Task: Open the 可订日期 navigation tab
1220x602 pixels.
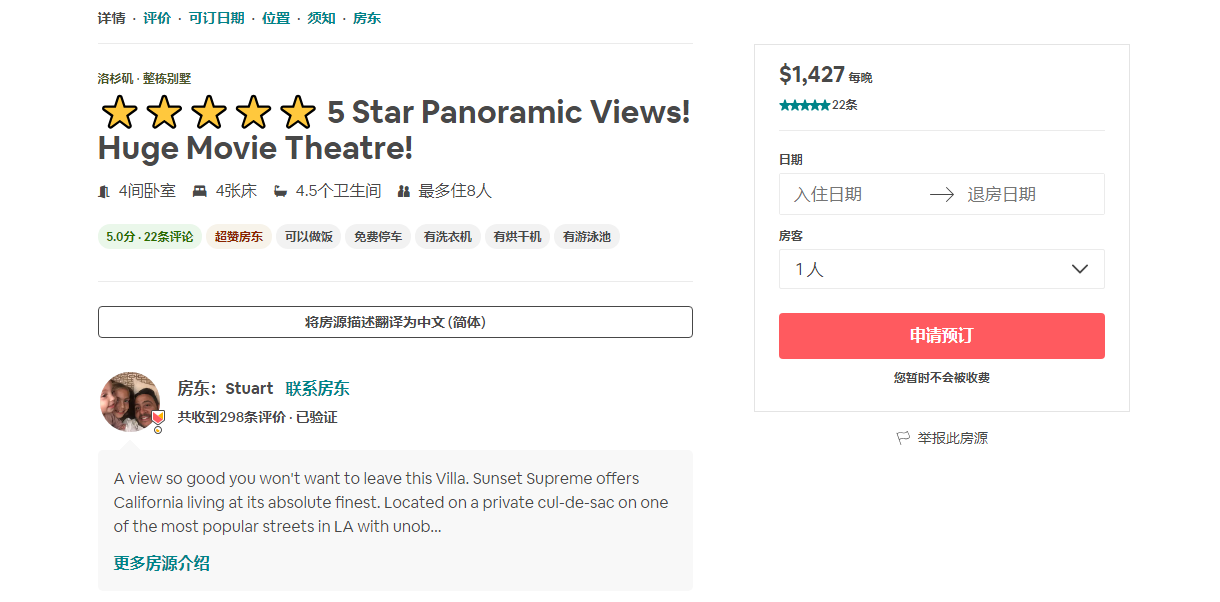Action: coord(216,18)
